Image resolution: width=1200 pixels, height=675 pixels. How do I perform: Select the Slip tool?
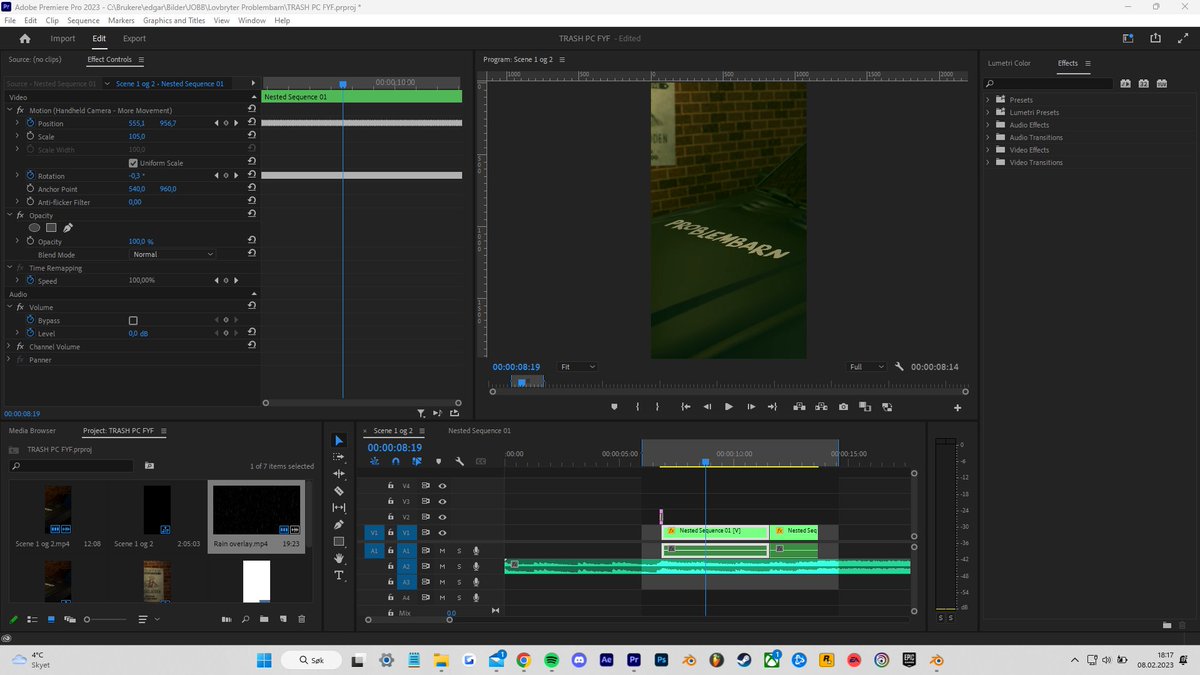click(x=339, y=508)
